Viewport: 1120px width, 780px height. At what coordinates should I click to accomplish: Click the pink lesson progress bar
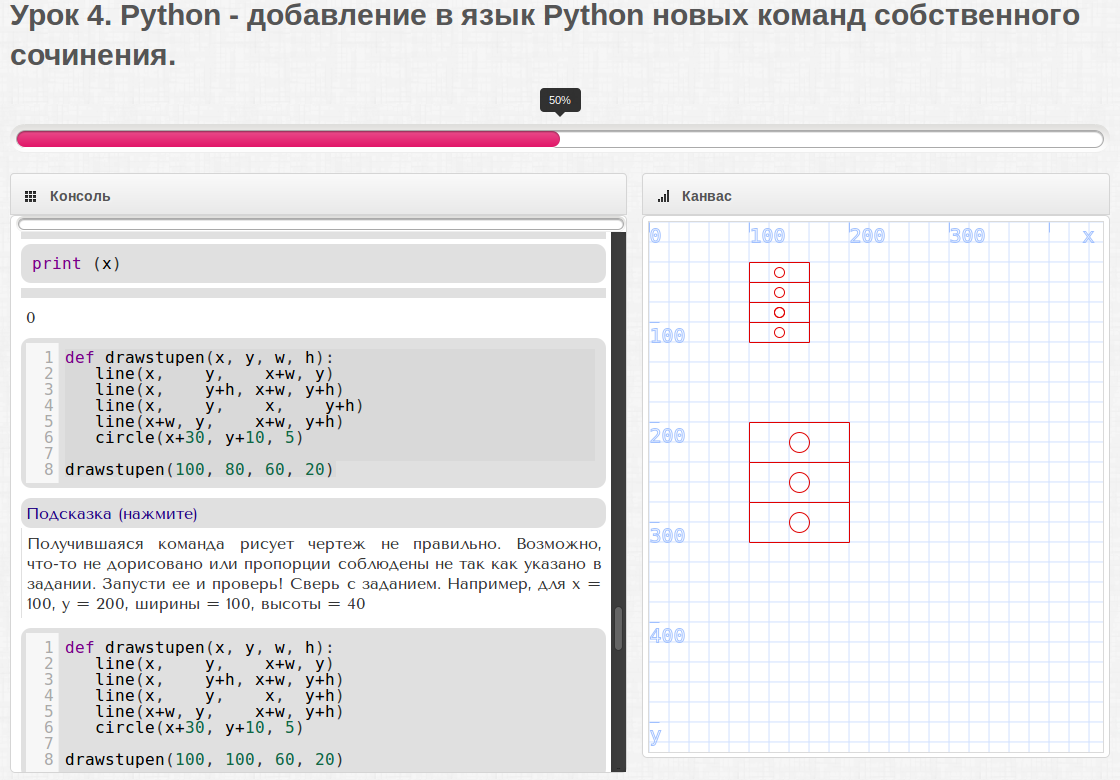[288, 139]
